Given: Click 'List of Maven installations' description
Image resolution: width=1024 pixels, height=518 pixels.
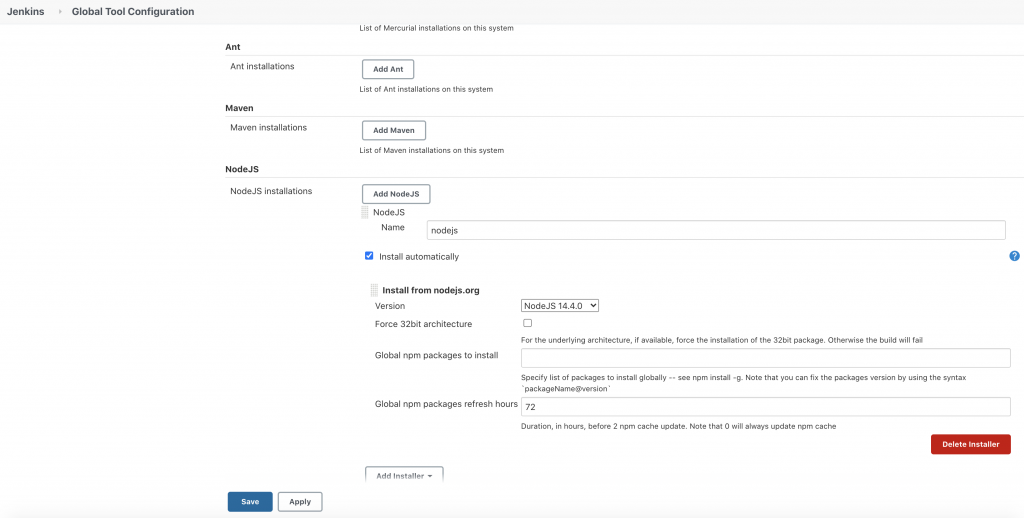Looking at the screenshot, I should point(432,150).
